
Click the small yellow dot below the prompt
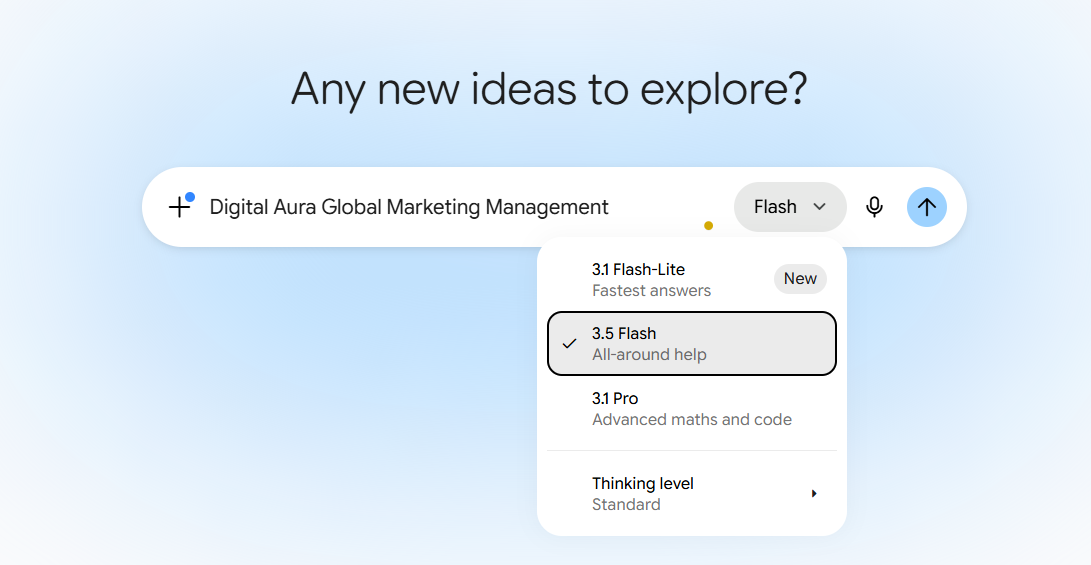(708, 225)
